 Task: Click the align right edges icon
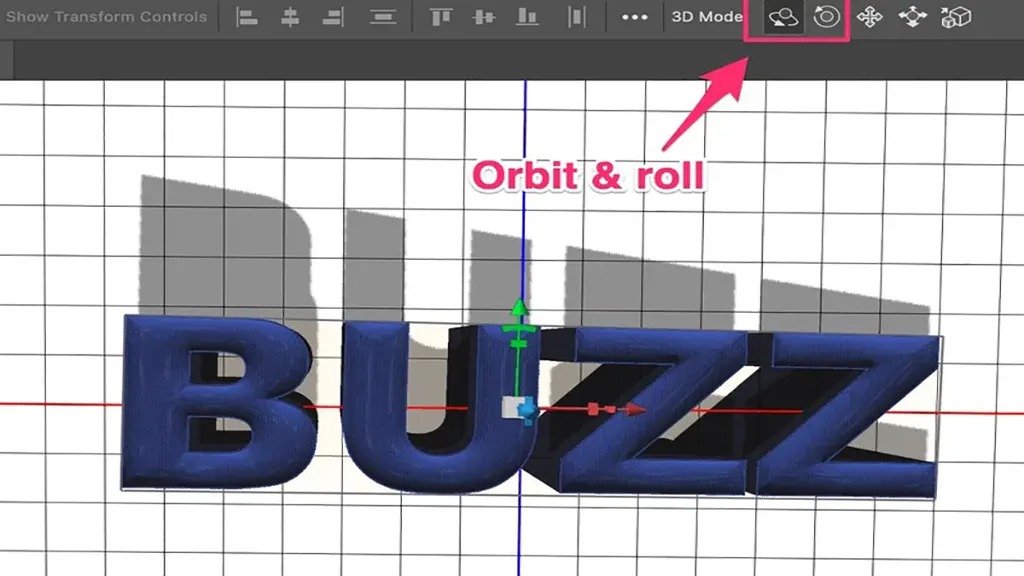point(333,17)
